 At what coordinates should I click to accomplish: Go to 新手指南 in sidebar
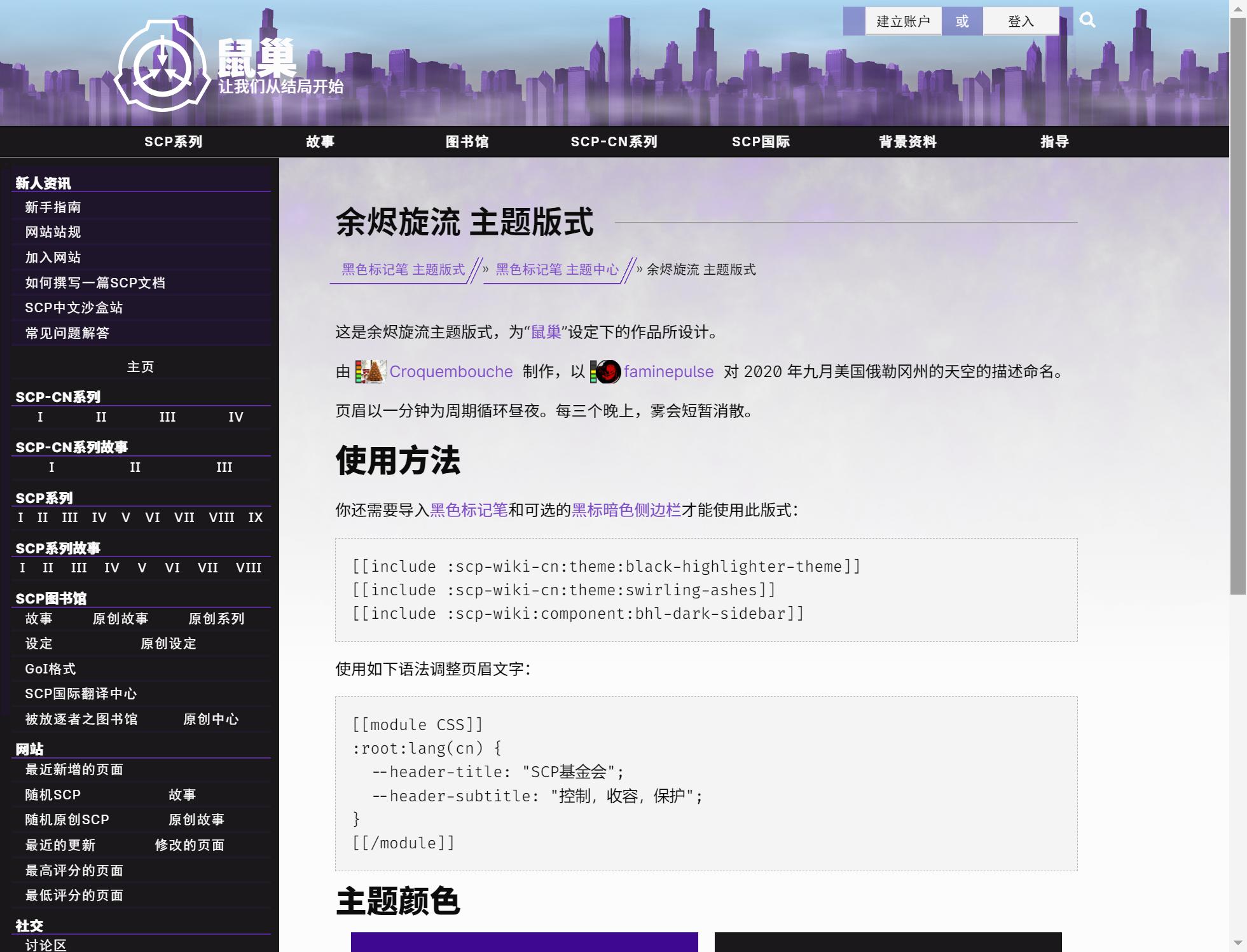pos(53,207)
